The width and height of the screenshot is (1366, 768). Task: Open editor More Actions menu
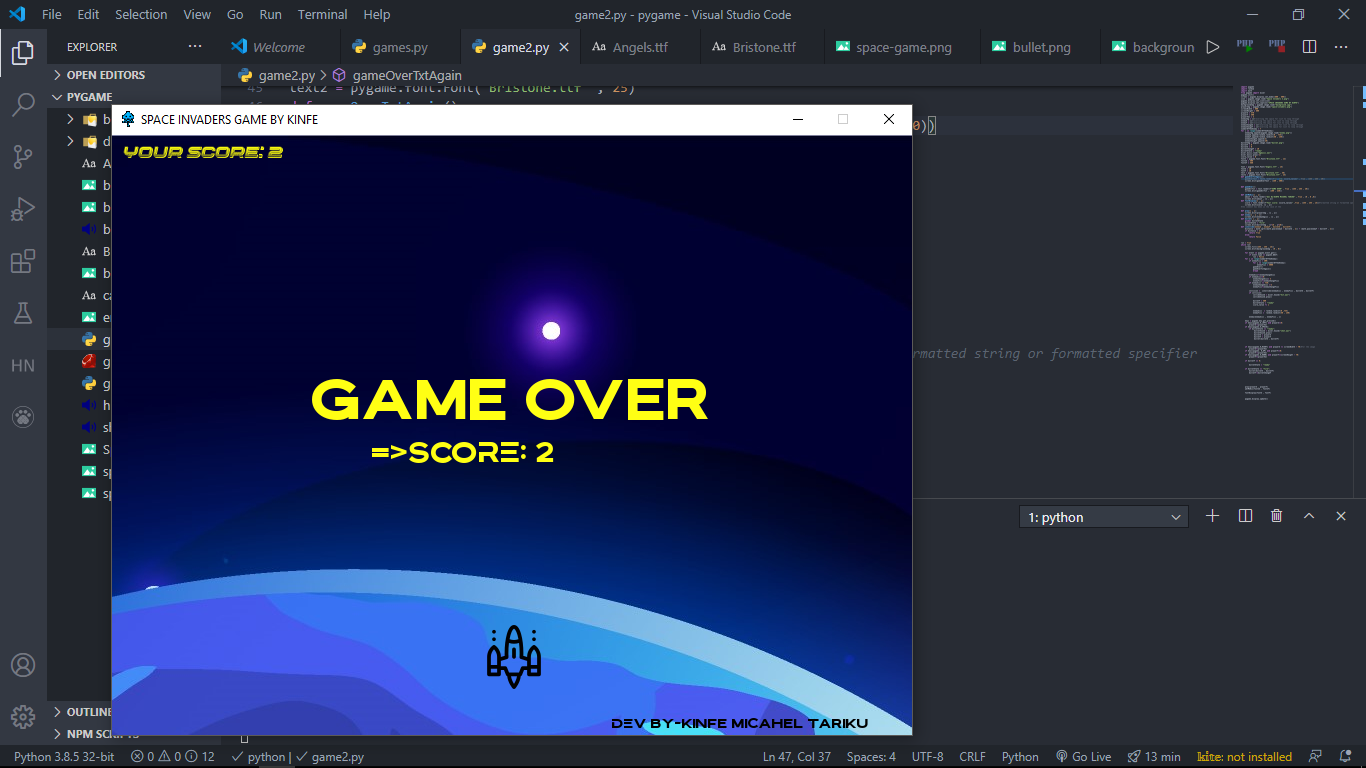[x=1341, y=47]
